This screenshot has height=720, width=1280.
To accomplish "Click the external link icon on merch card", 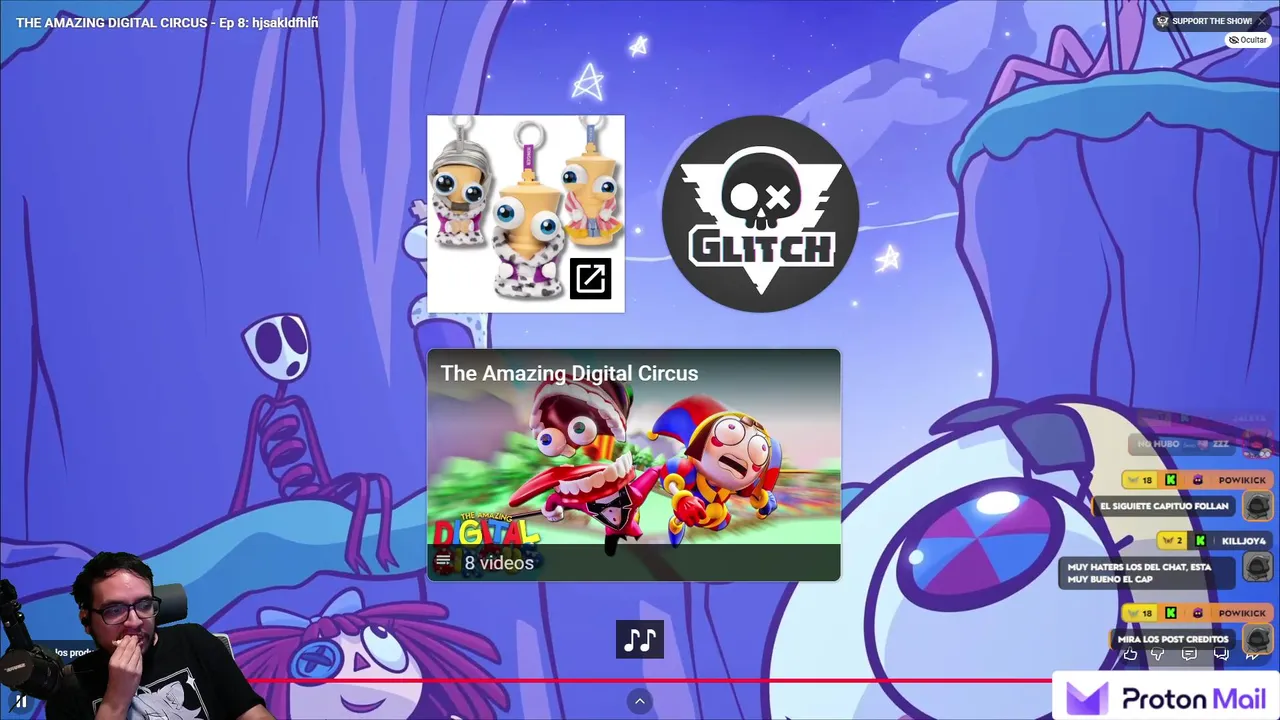I will click(x=590, y=279).
